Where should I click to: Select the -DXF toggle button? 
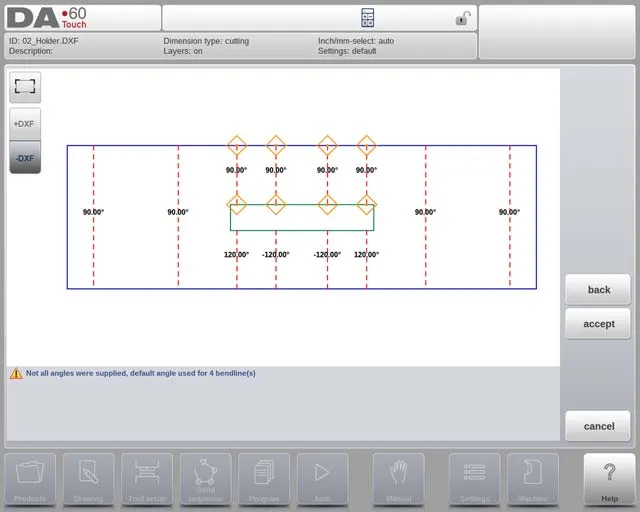[25, 158]
